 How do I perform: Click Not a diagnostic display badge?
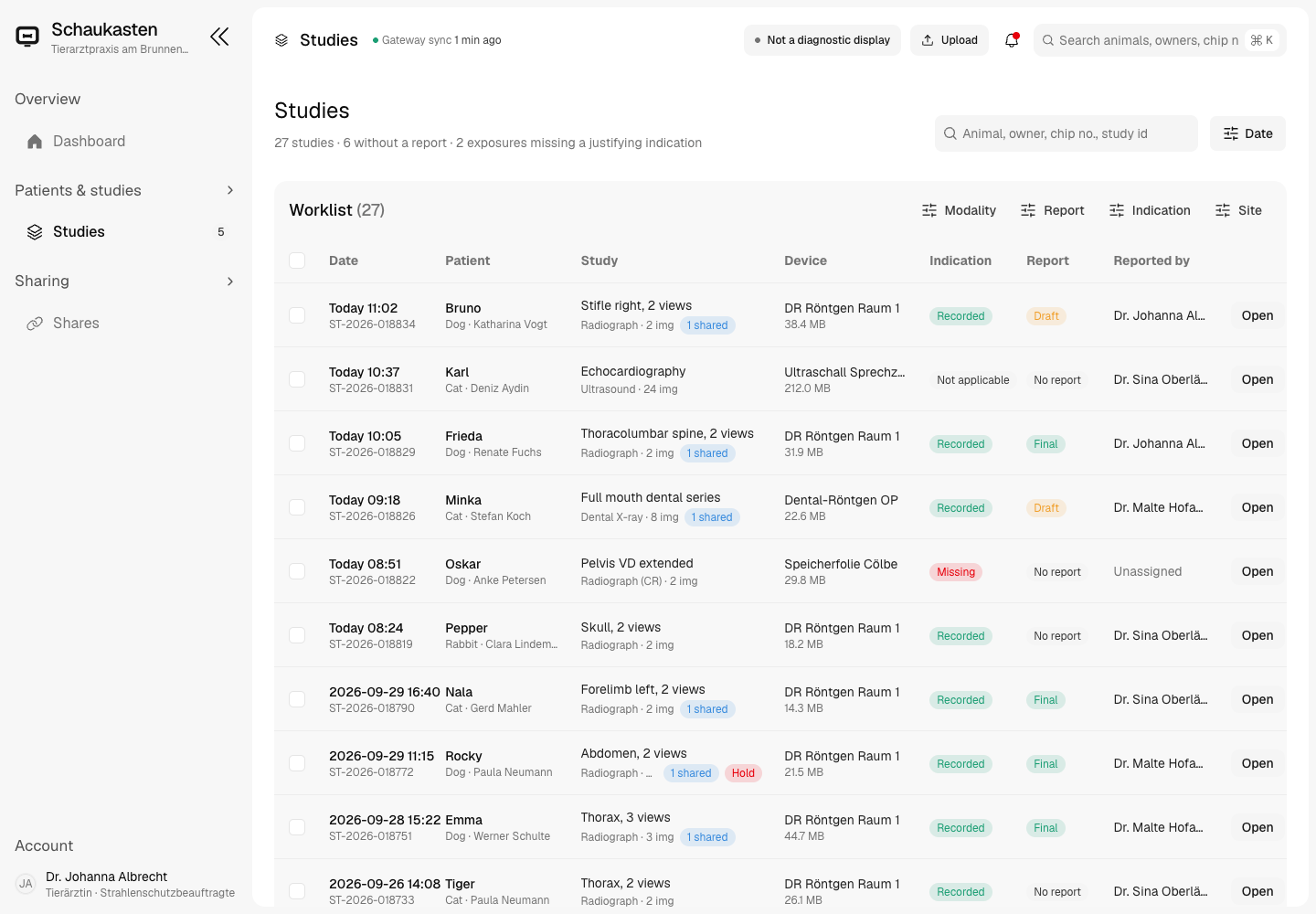822,40
